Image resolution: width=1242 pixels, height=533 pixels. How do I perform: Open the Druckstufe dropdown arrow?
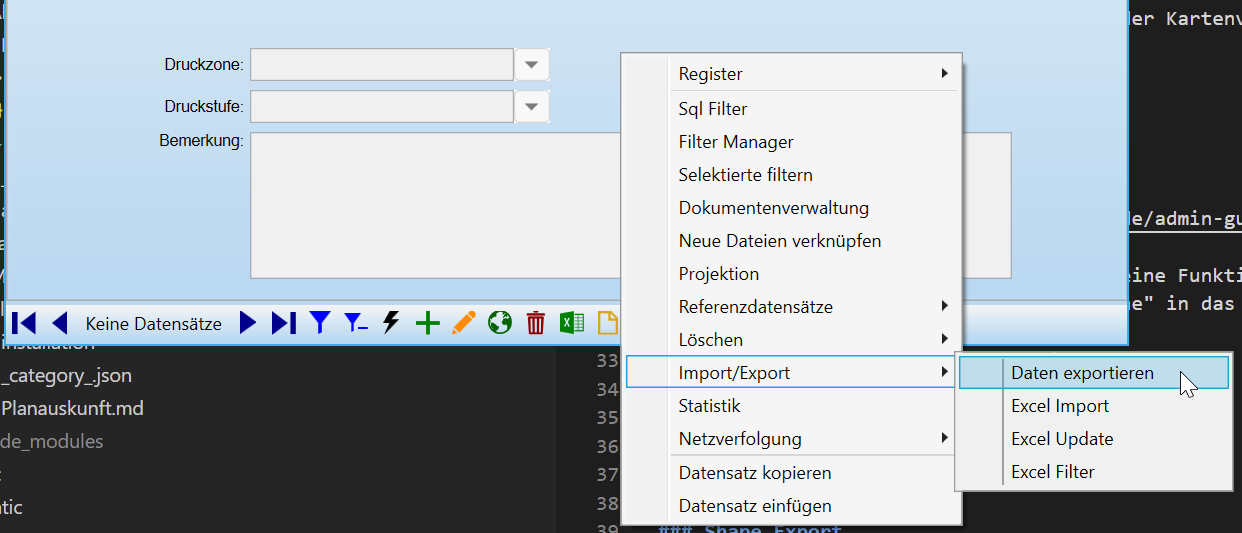532,107
